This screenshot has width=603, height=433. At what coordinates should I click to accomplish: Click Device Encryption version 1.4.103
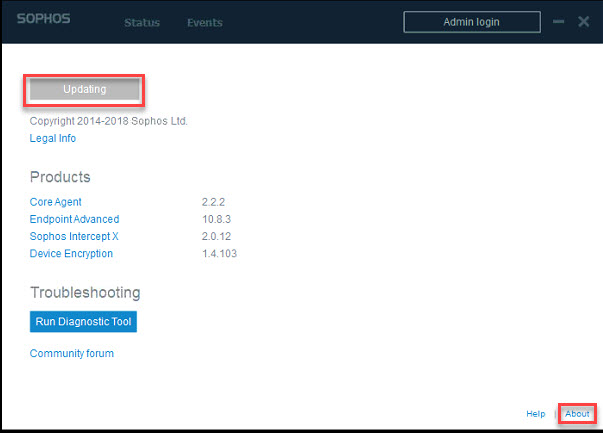coord(219,253)
